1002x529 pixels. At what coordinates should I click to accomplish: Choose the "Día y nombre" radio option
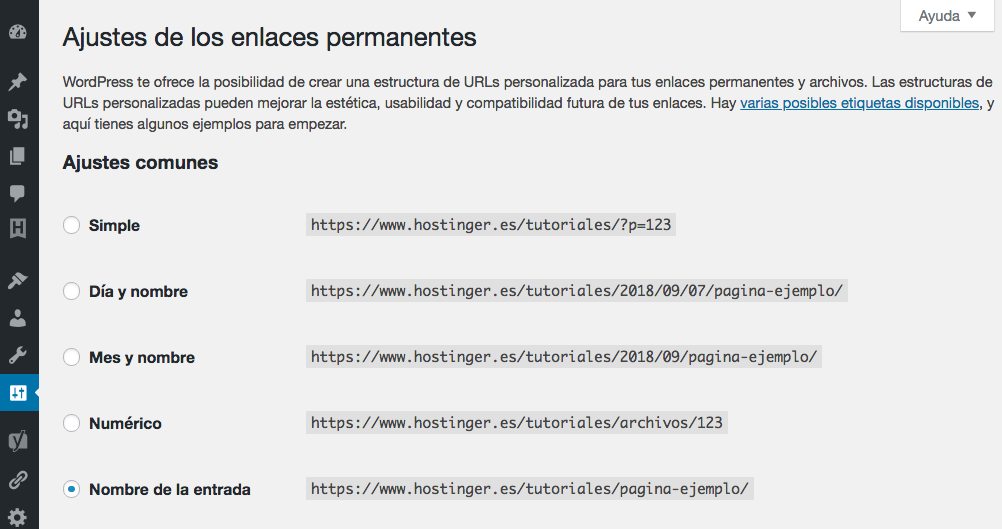pyautogui.click(x=71, y=292)
